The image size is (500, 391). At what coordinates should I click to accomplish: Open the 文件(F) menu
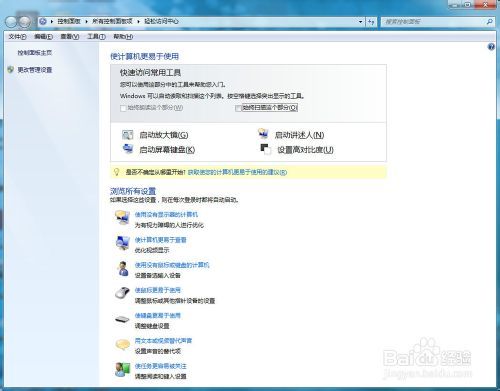[x=17, y=37]
